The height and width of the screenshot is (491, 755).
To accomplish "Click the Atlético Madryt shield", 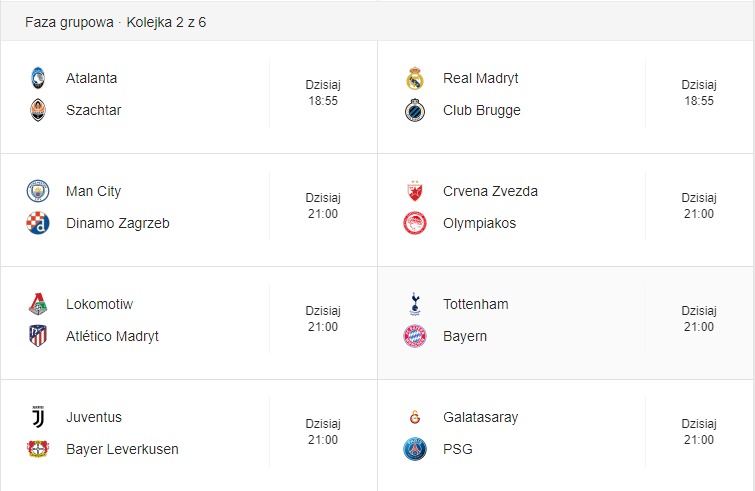I will click(x=38, y=336).
